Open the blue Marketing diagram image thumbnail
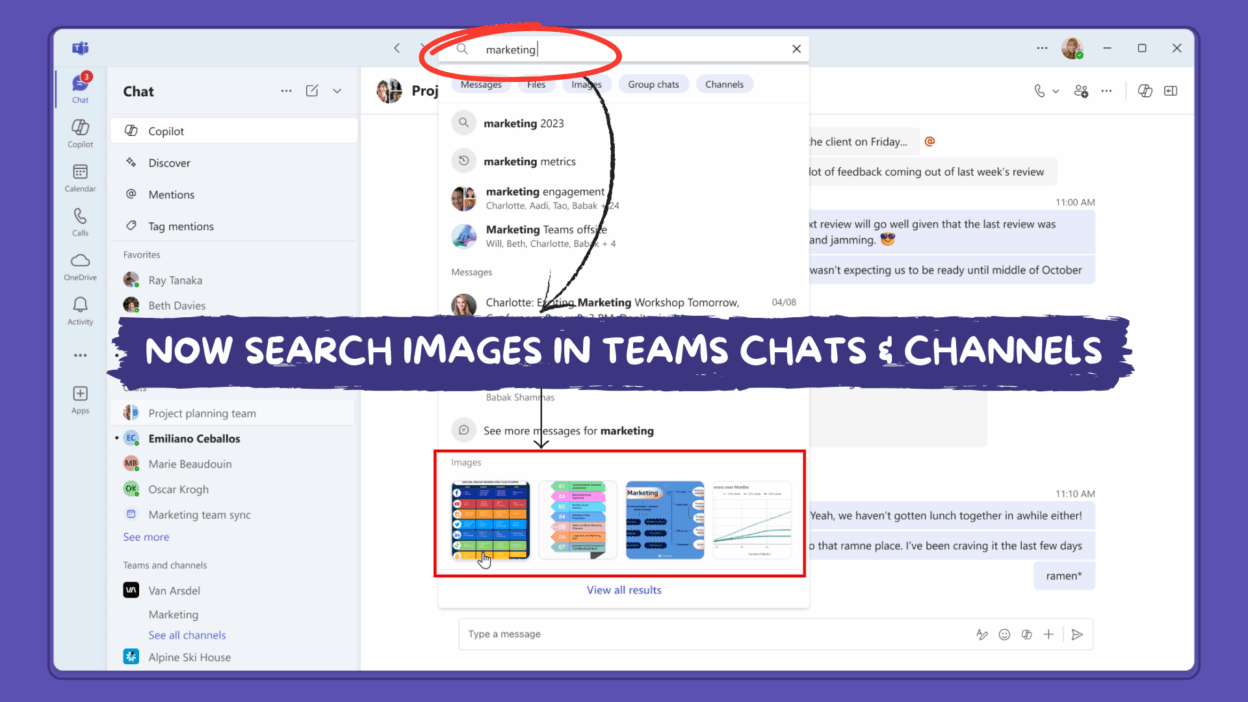The height and width of the screenshot is (702, 1248). (665, 520)
